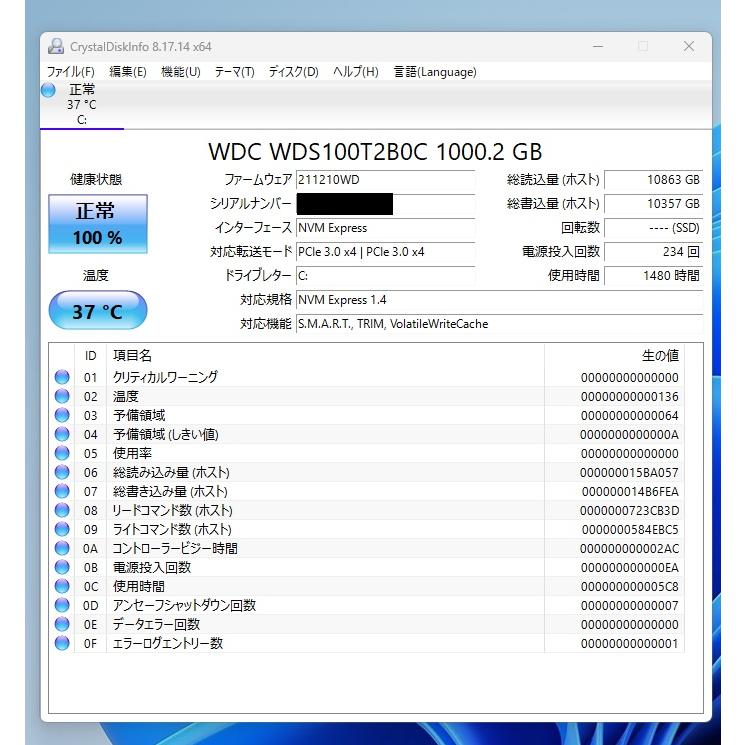Click the status icon for row 09 ライトコマンド数
The height and width of the screenshot is (745, 745).
62,529
